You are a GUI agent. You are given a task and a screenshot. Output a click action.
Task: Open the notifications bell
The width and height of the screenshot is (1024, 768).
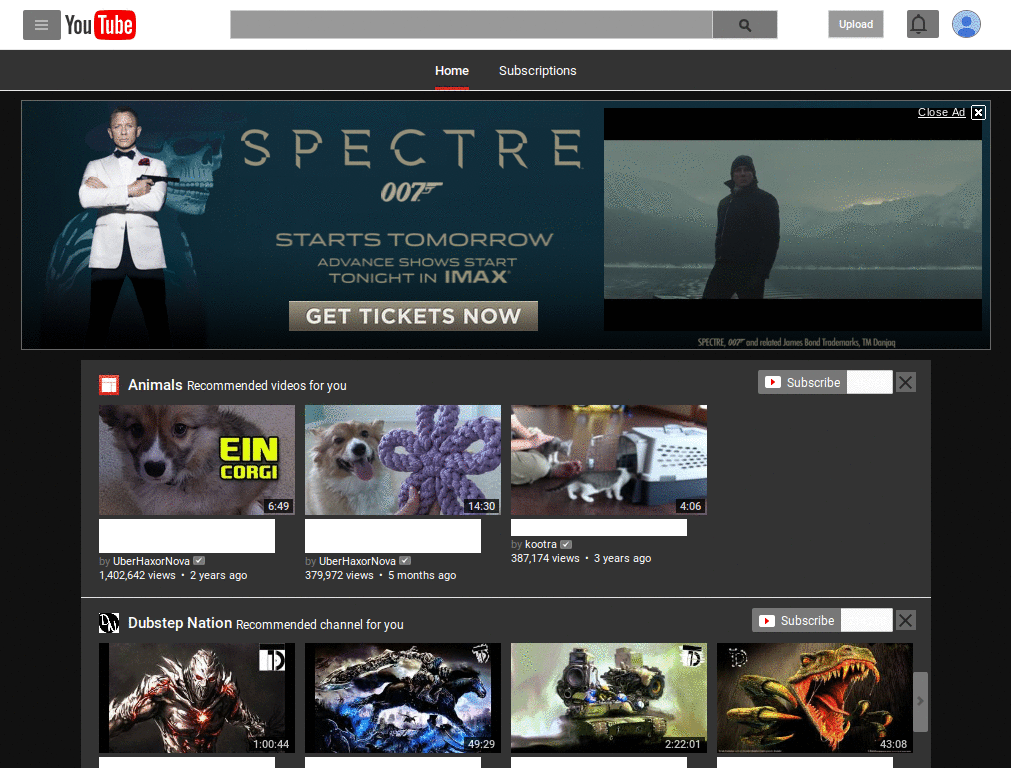[922, 24]
